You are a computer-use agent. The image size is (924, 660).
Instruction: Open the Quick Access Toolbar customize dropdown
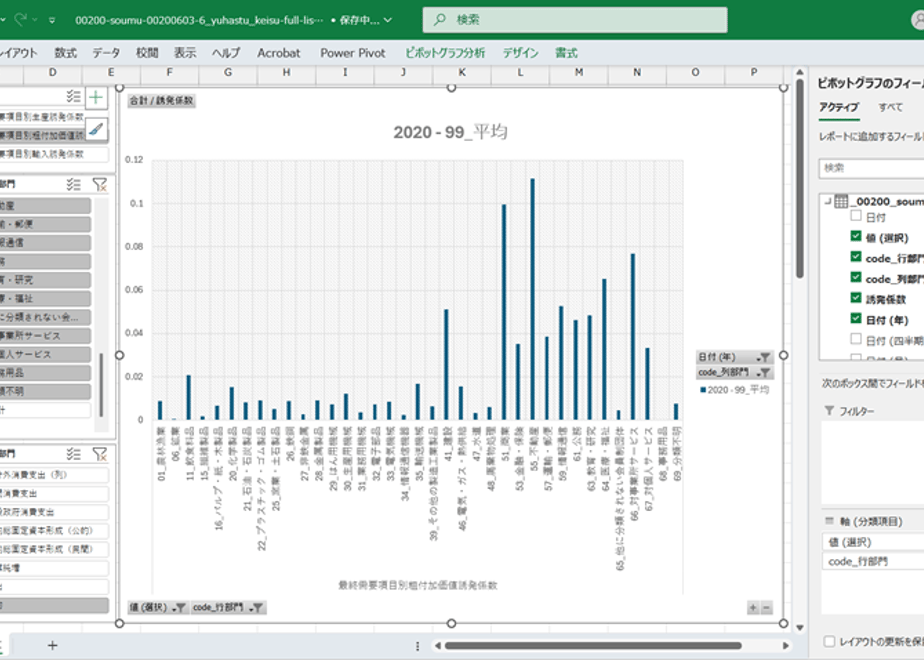52,20
